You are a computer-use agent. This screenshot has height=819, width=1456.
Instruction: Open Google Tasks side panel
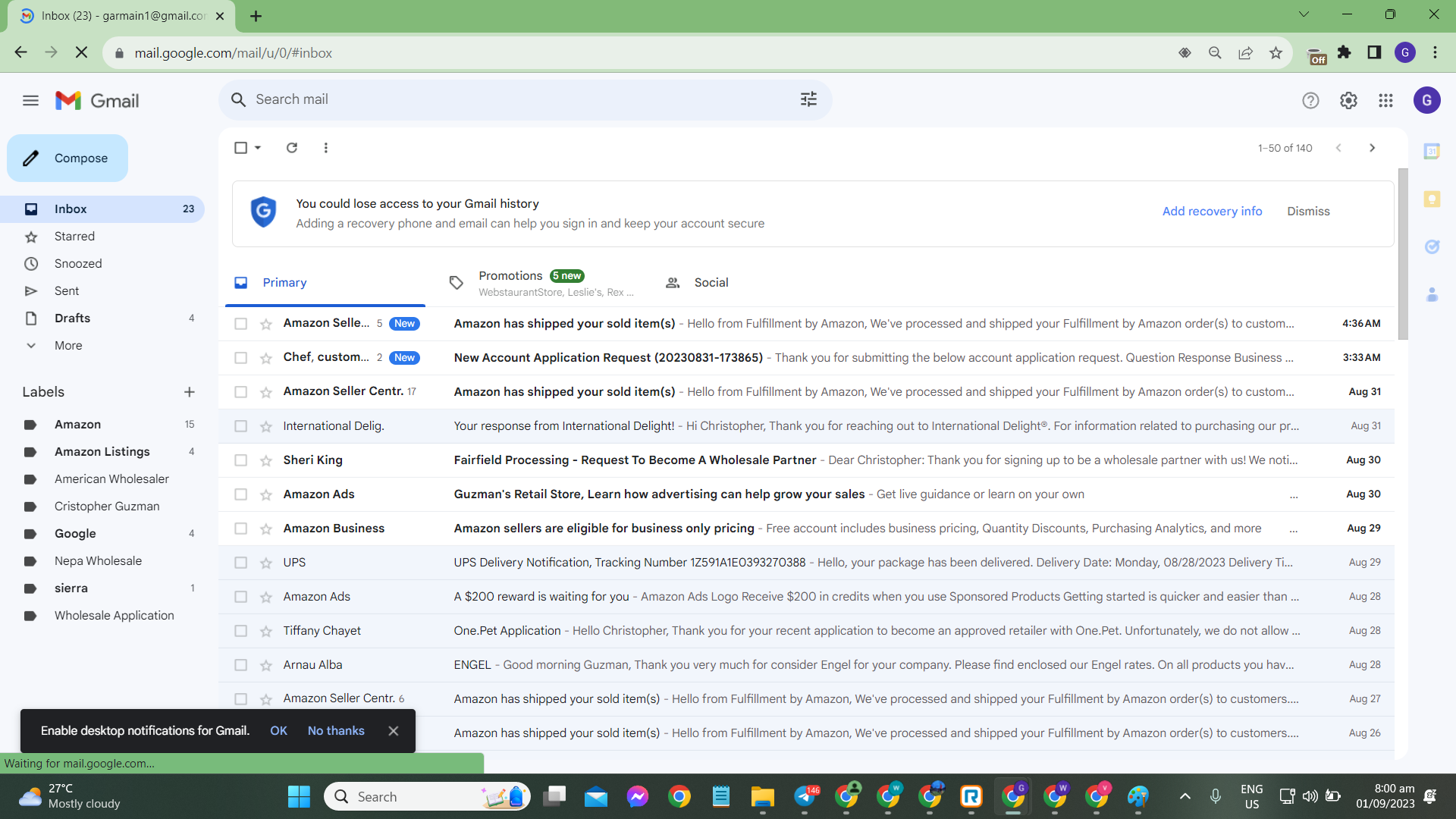click(1432, 246)
